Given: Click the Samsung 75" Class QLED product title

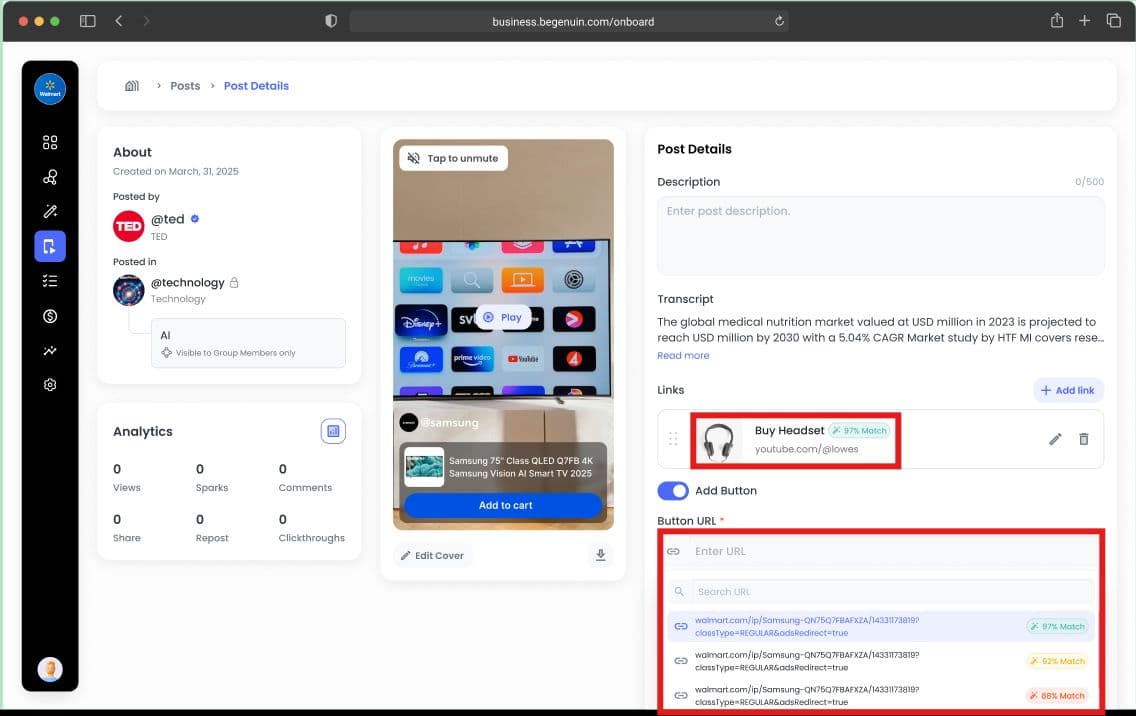Looking at the screenshot, I should (520, 467).
